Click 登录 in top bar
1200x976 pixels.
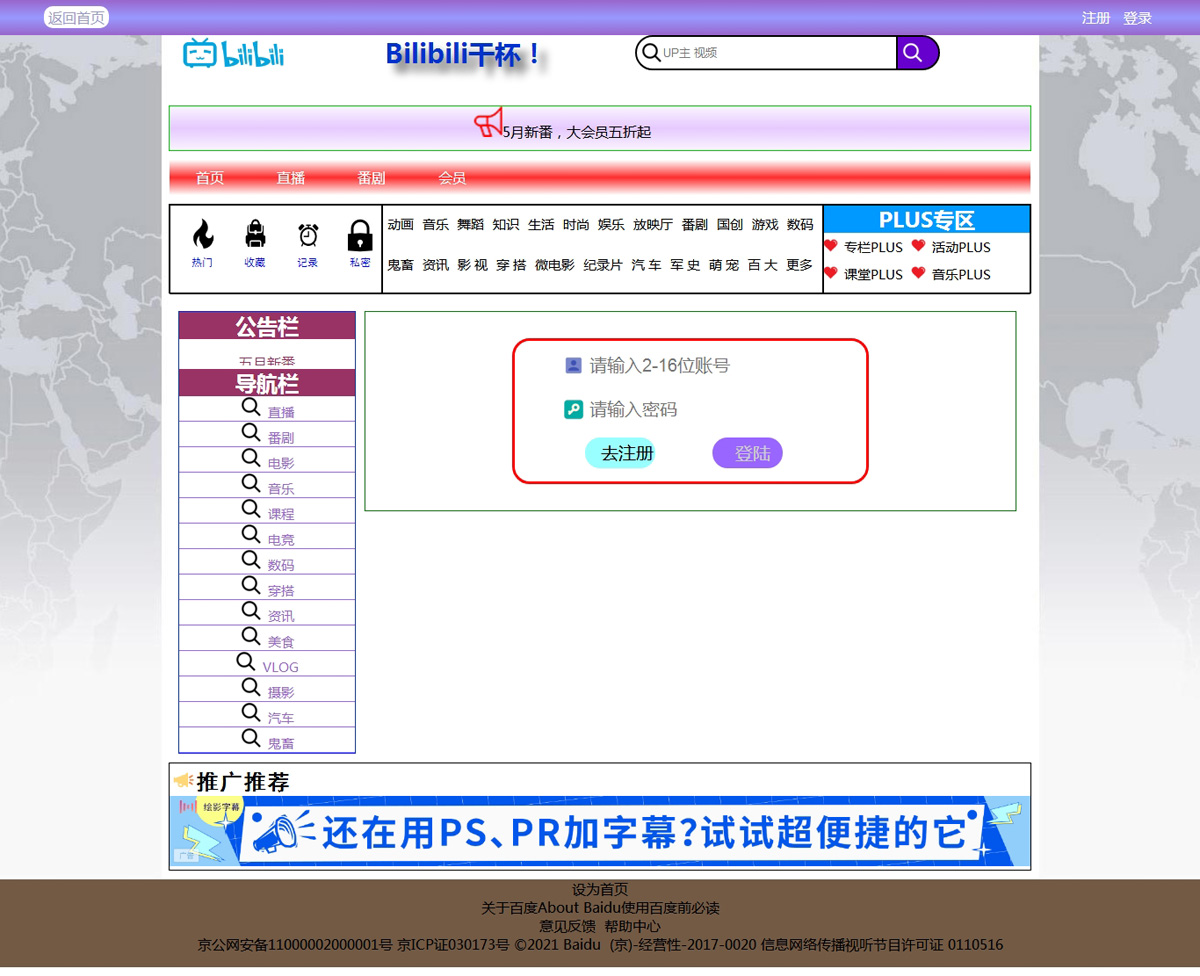[1137, 18]
